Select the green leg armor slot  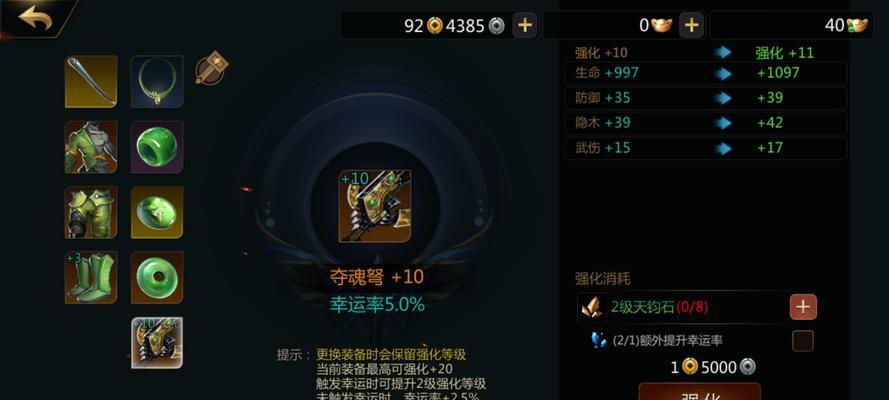(x=91, y=212)
